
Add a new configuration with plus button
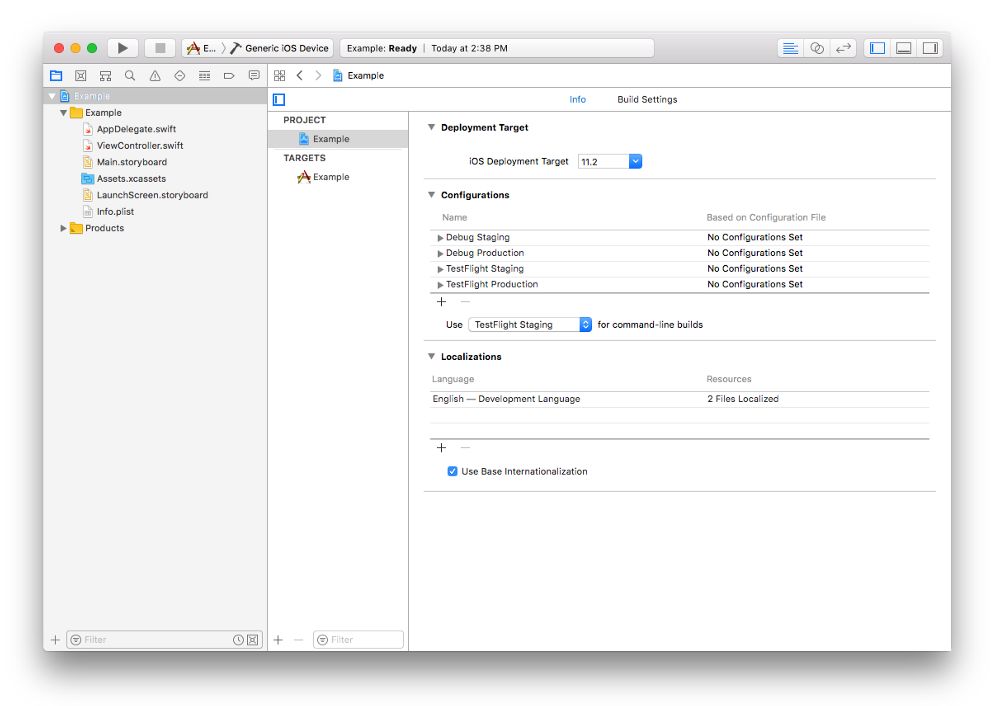tap(441, 302)
